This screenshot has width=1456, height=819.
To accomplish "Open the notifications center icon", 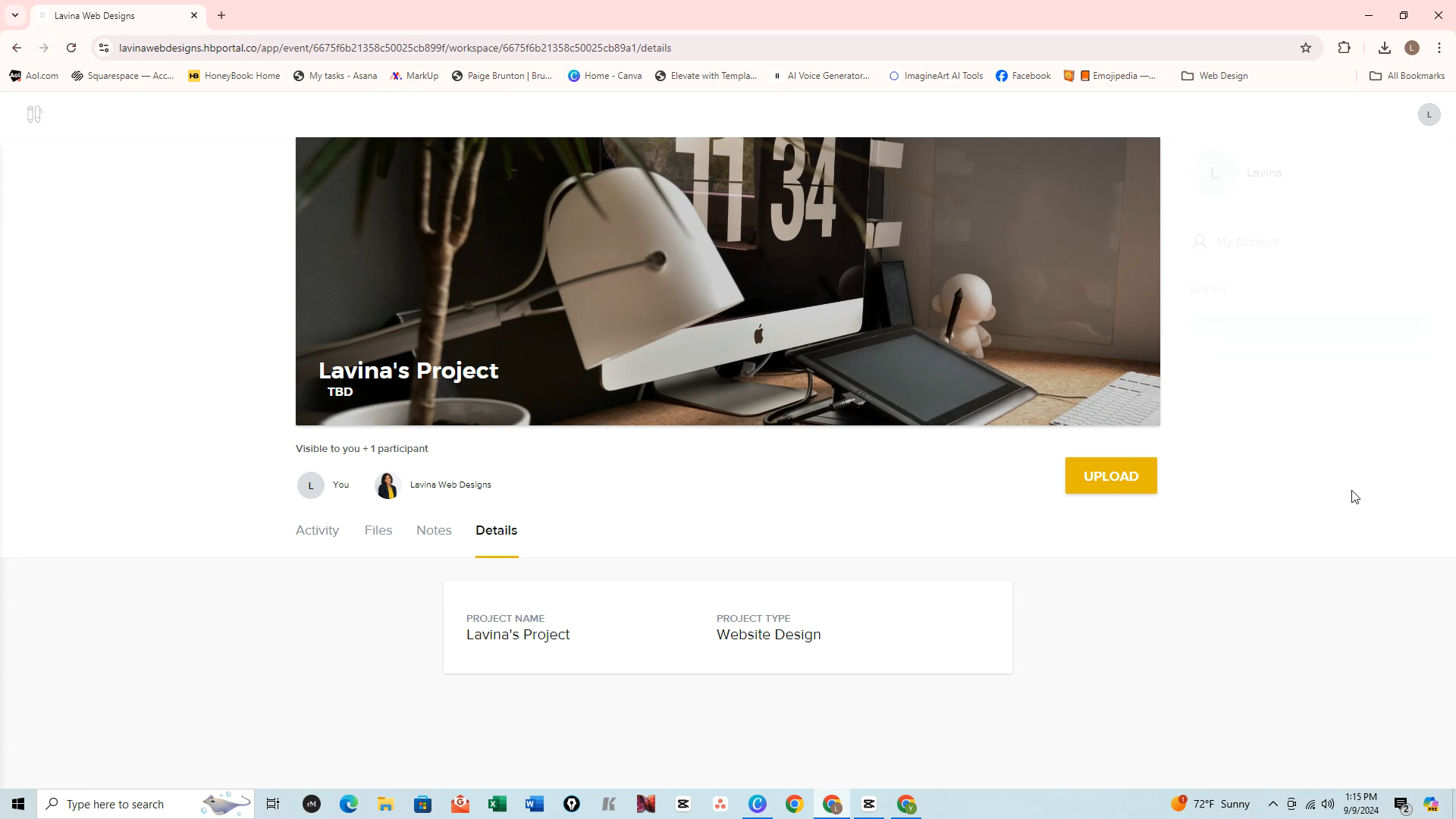I will click(1401, 805).
